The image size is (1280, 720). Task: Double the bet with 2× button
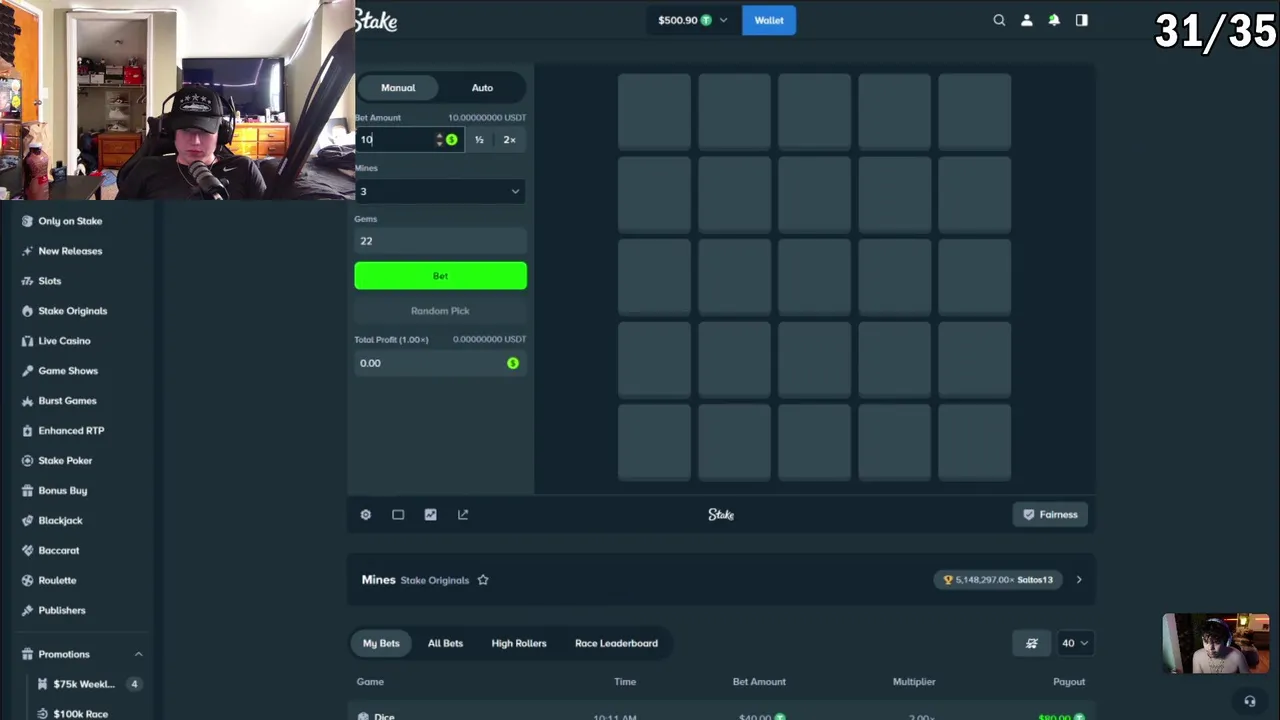pyautogui.click(x=509, y=140)
